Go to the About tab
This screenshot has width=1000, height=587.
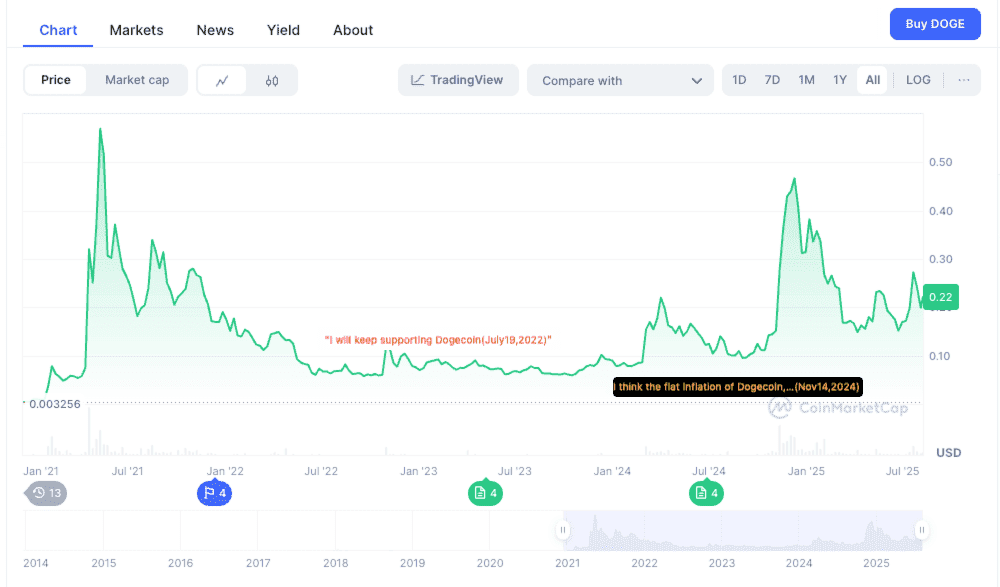pos(353,30)
